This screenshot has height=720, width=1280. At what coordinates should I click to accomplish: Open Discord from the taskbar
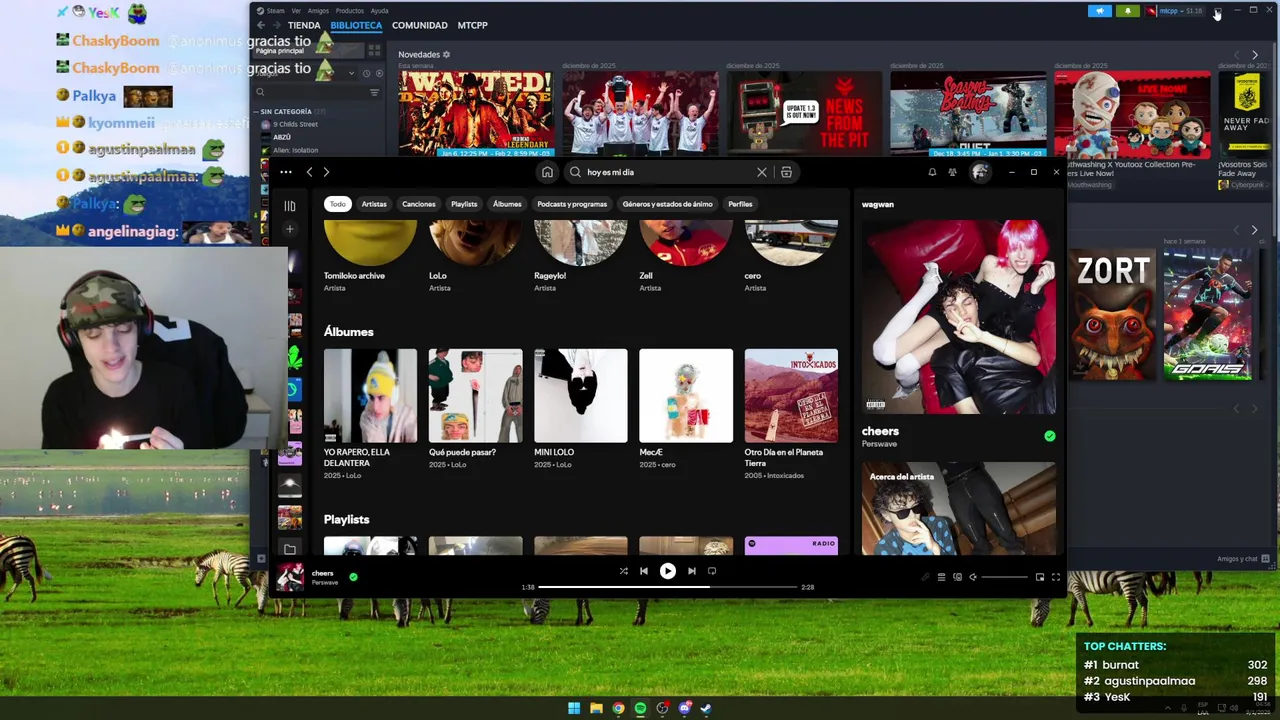(684, 708)
